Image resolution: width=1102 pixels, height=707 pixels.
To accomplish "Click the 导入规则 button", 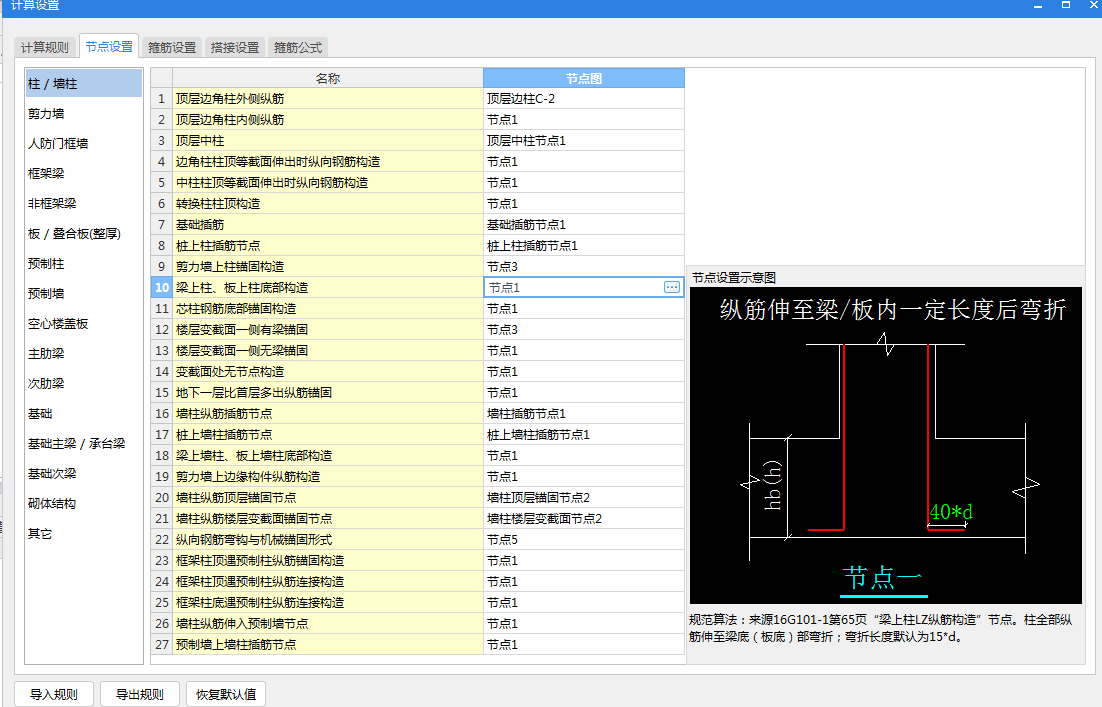I will click(53, 694).
